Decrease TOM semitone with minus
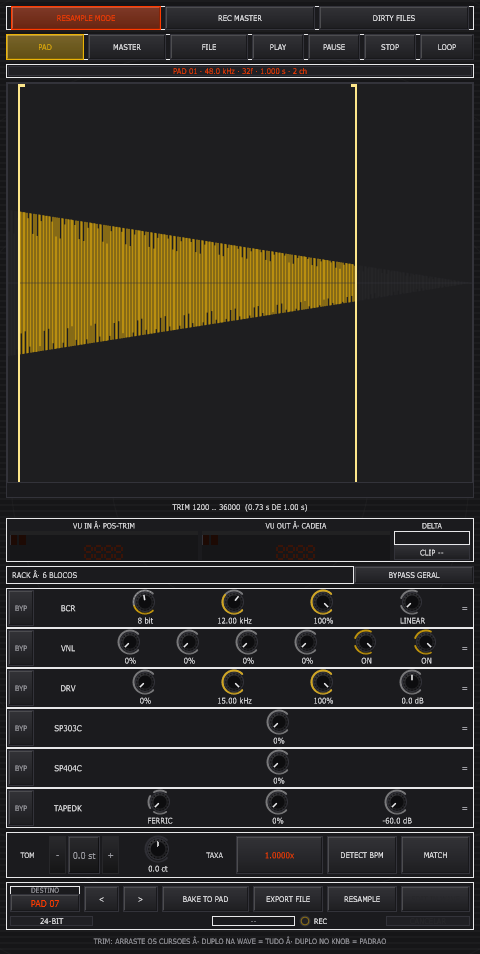Viewport: 480px width, 954px height. [57, 855]
